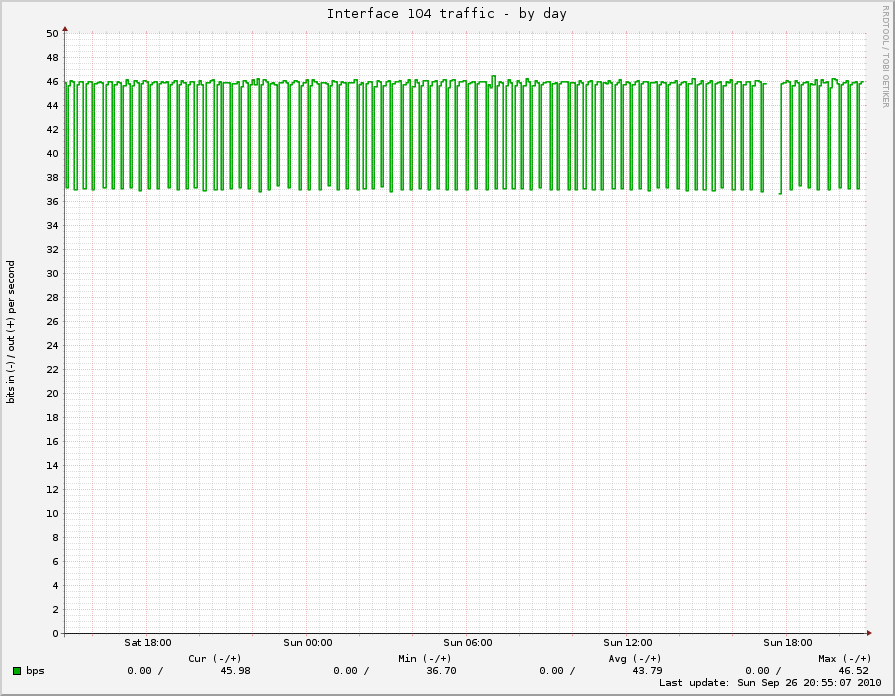
Task: Click the 'Sat 18:00' time axis label
Action: click(148, 643)
